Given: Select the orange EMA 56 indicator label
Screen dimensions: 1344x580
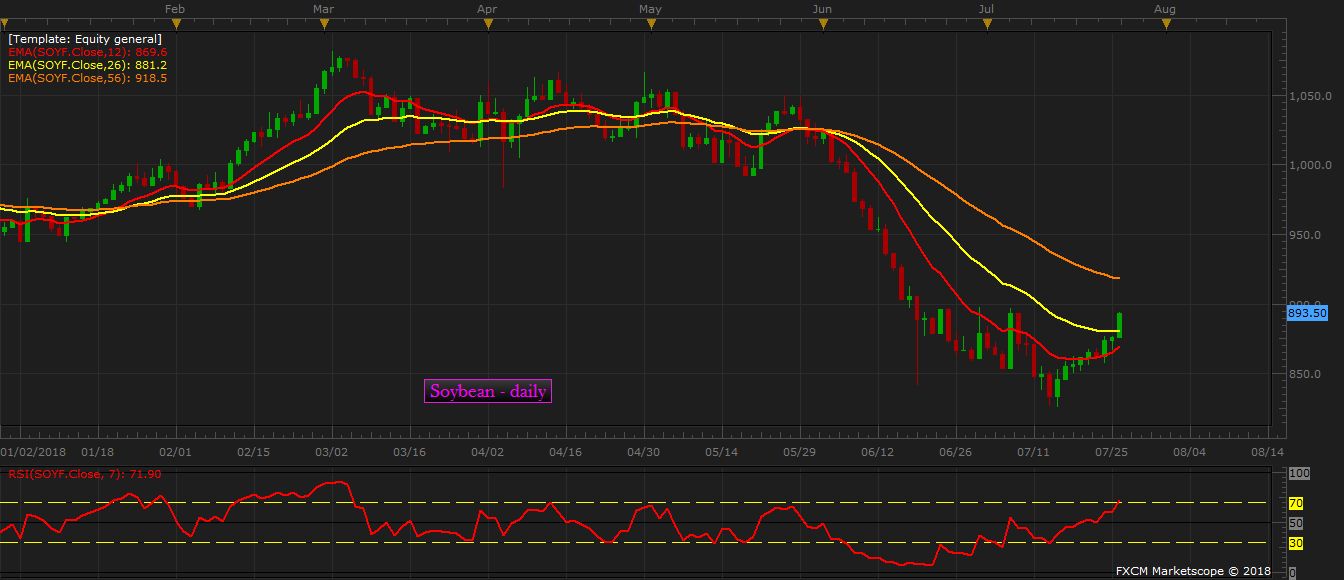Looking at the screenshot, I should tap(88, 77).
